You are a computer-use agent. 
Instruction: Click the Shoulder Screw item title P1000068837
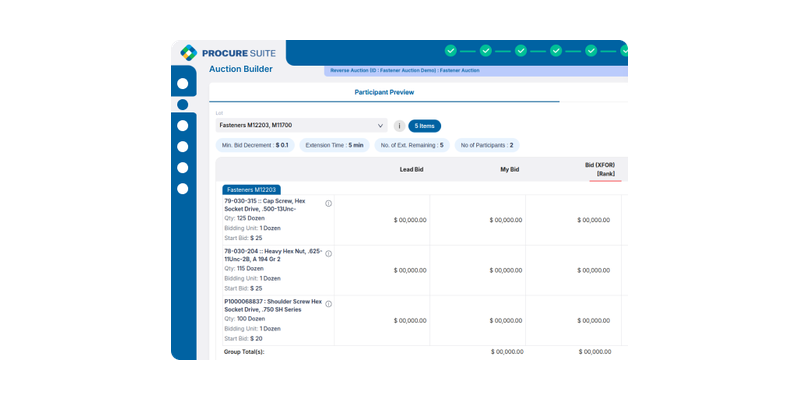[x=273, y=306]
